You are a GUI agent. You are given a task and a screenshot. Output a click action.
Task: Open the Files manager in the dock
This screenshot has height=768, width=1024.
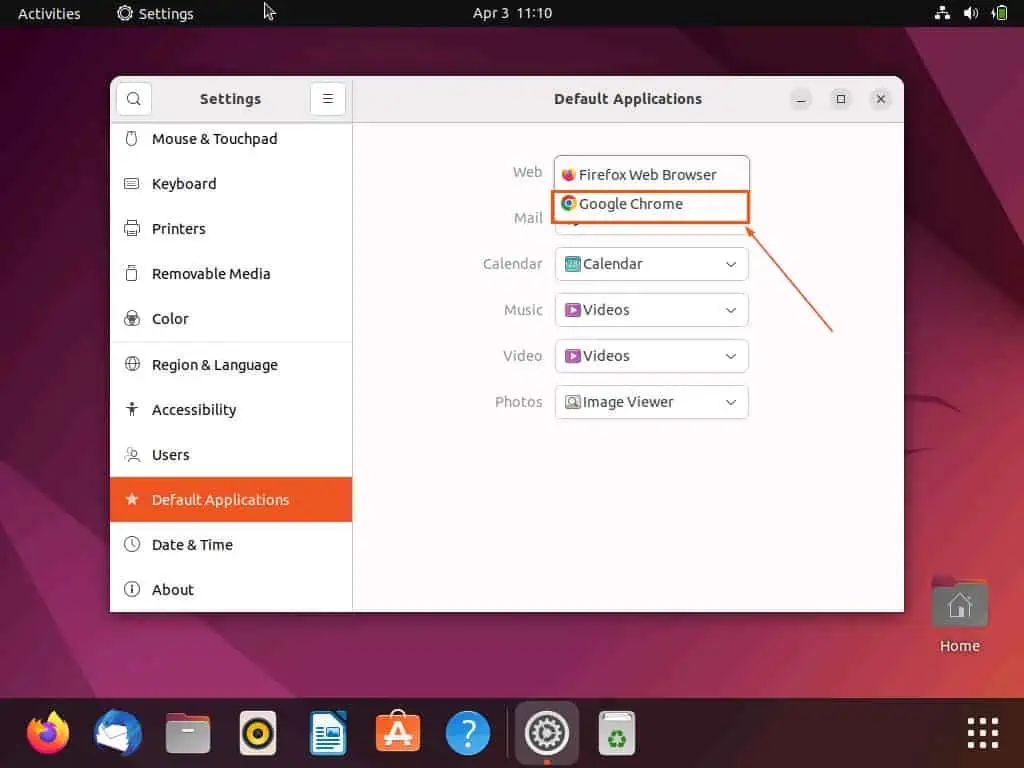click(187, 732)
